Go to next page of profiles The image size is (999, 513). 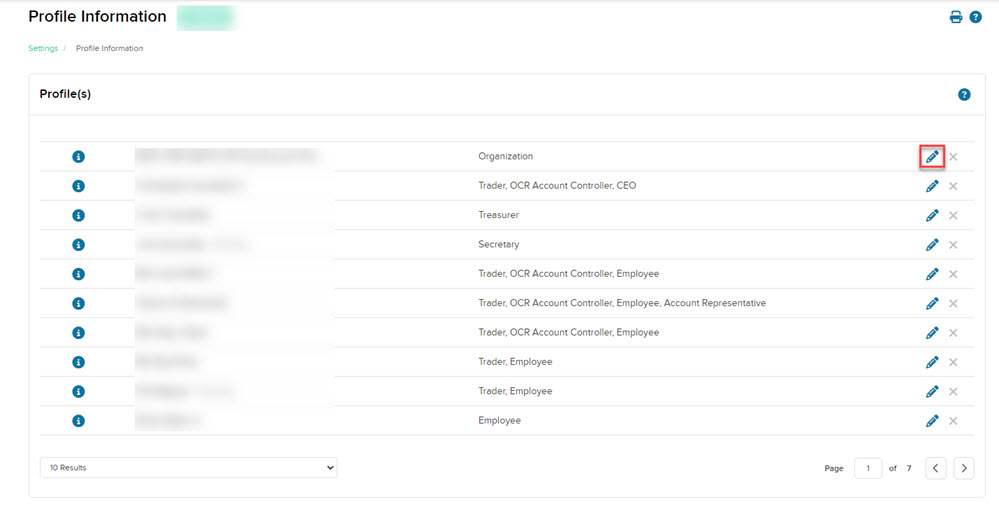tap(963, 468)
